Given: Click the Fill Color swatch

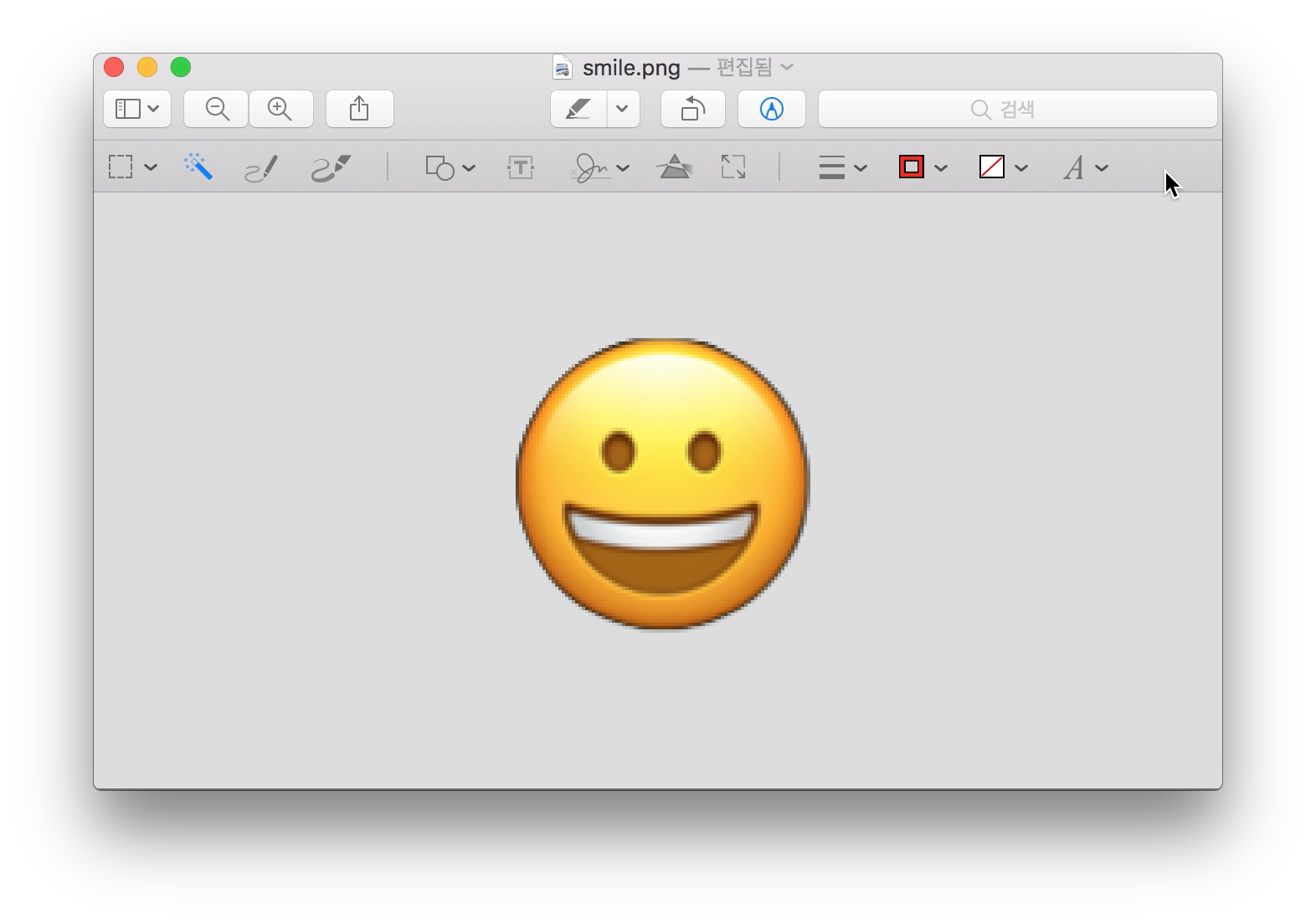Looking at the screenshot, I should pos(992,167).
